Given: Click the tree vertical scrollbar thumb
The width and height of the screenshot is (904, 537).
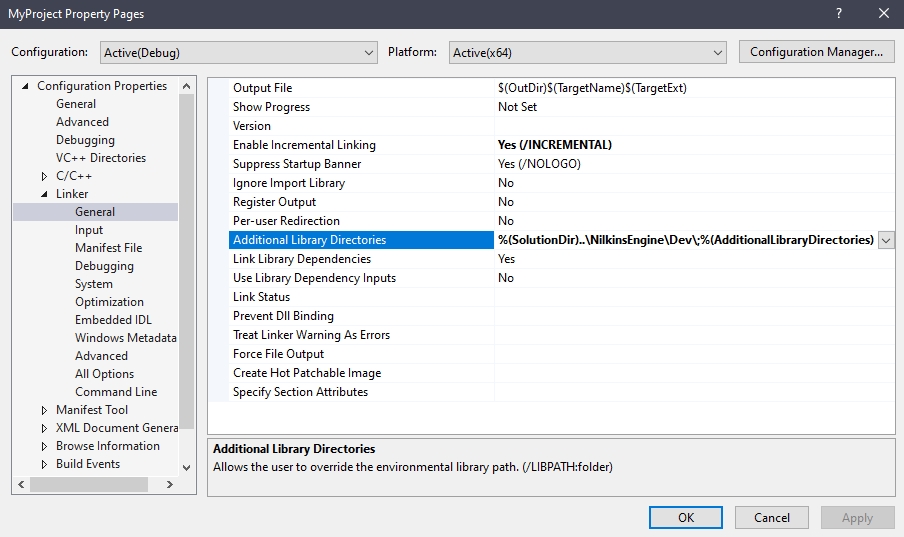Looking at the screenshot, I should click(186, 261).
